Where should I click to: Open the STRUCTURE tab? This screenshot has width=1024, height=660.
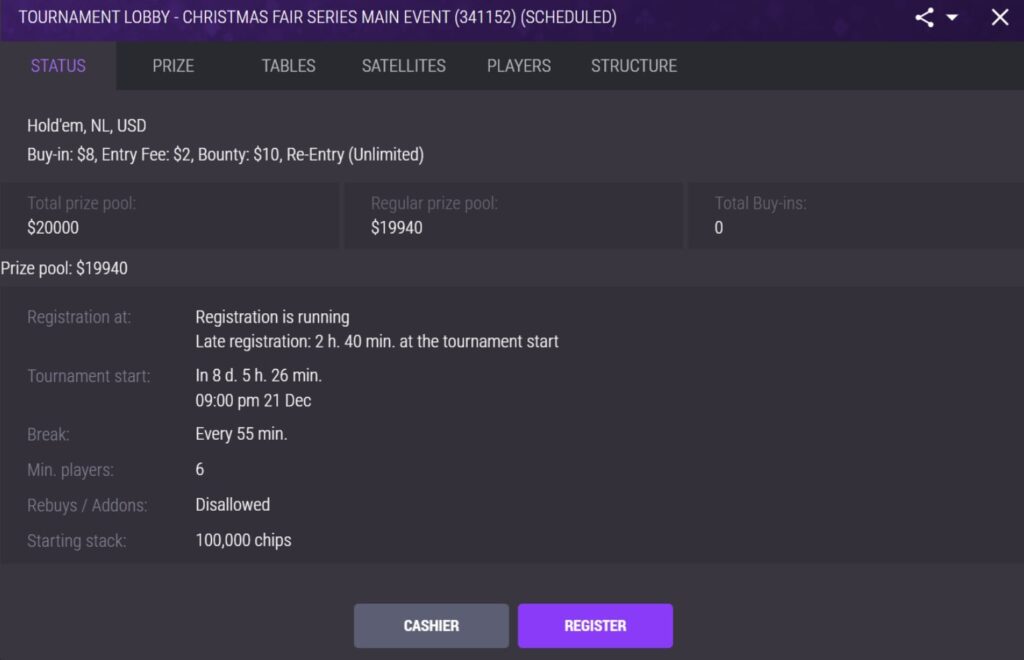[x=633, y=66]
